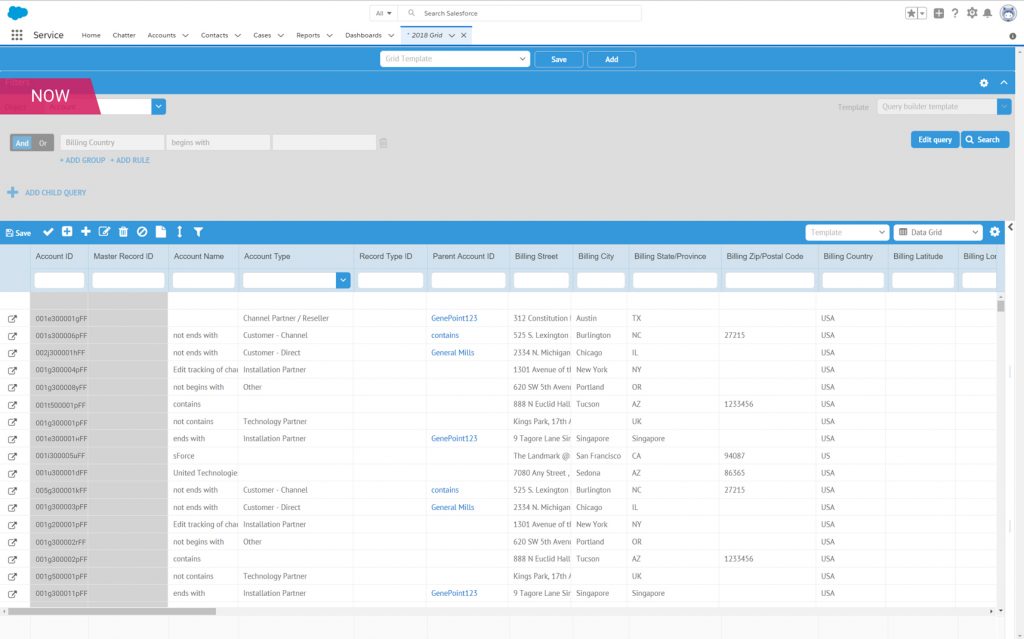The height and width of the screenshot is (639, 1024).
Task: Switch to the Chatter tab
Action: pyautogui.click(x=123, y=33)
